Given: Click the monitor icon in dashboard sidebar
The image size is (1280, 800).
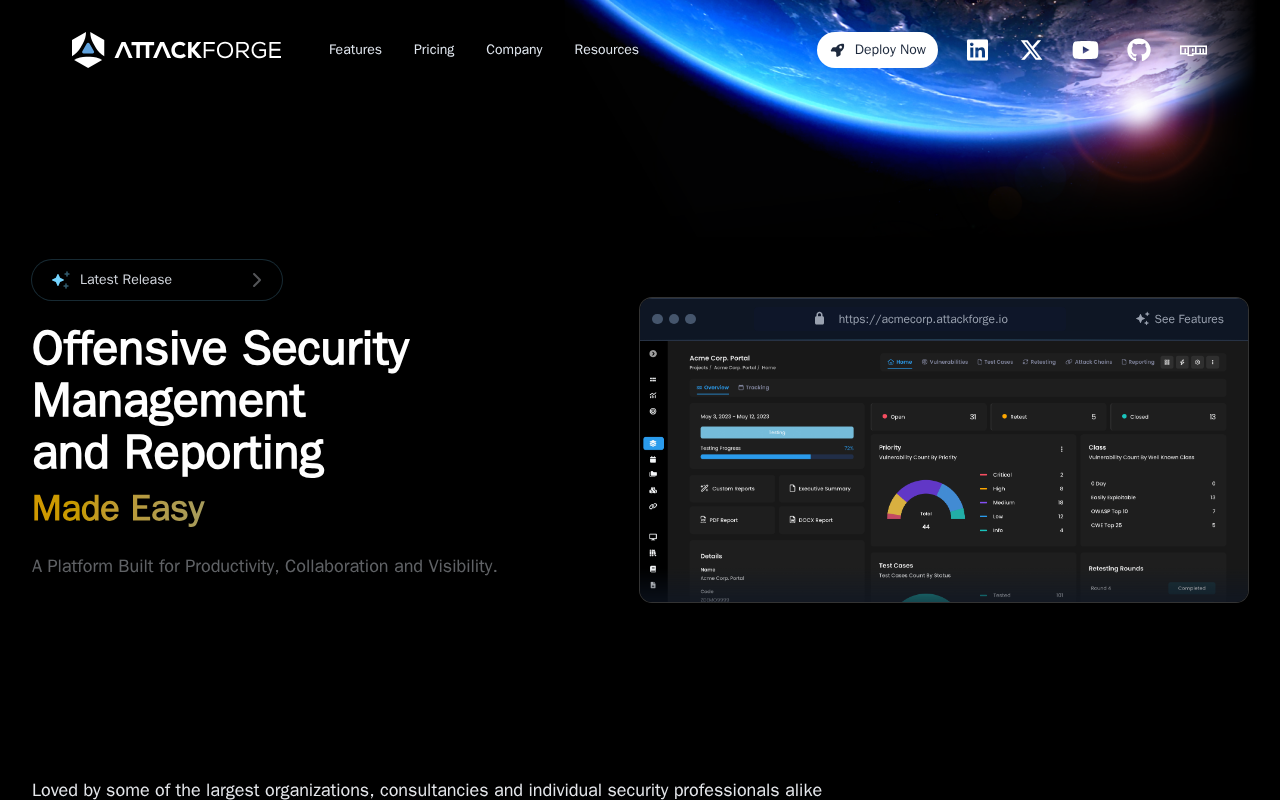Looking at the screenshot, I should (653, 537).
